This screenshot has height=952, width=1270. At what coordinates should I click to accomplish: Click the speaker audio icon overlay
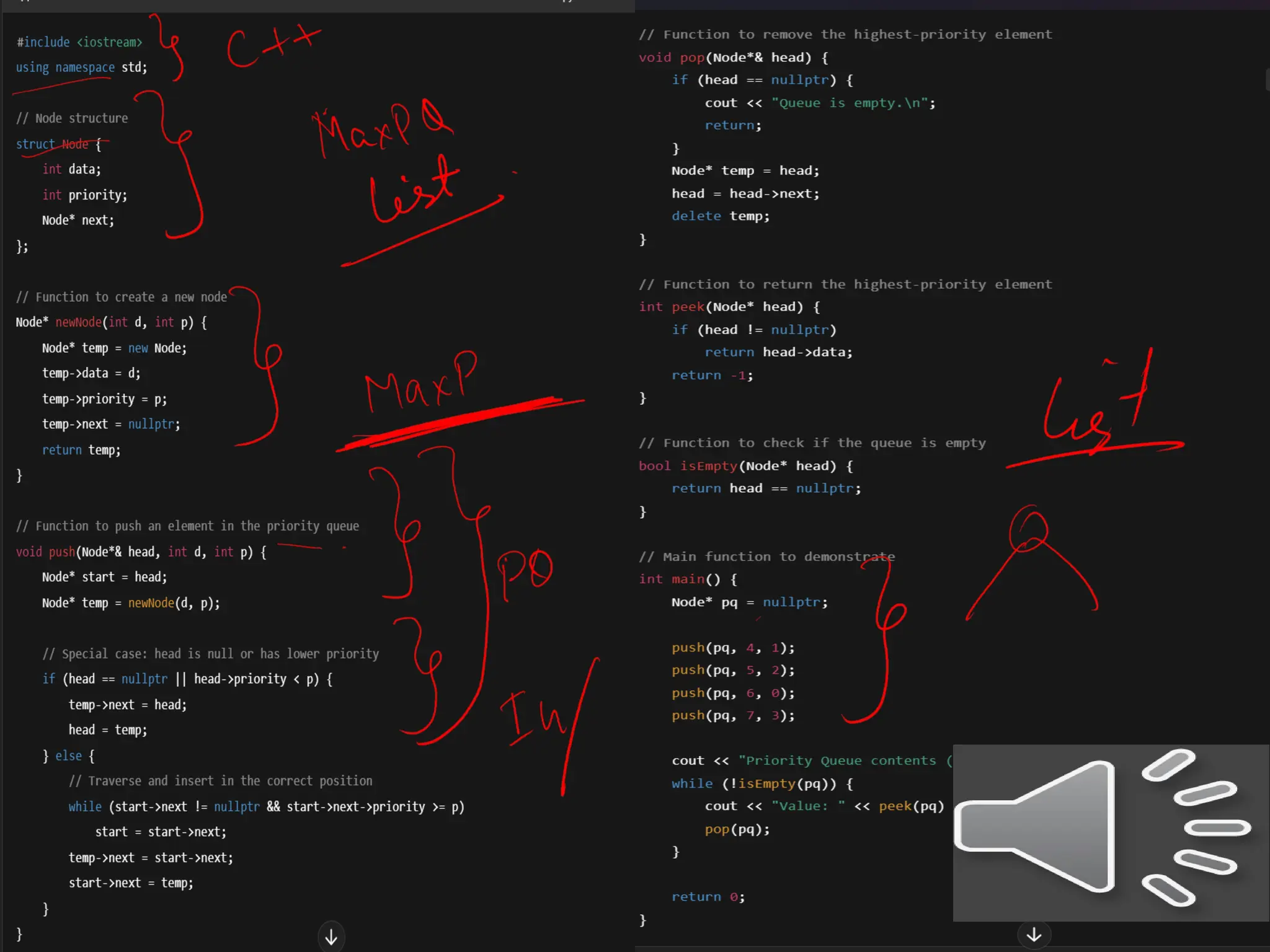coord(1111,832)
